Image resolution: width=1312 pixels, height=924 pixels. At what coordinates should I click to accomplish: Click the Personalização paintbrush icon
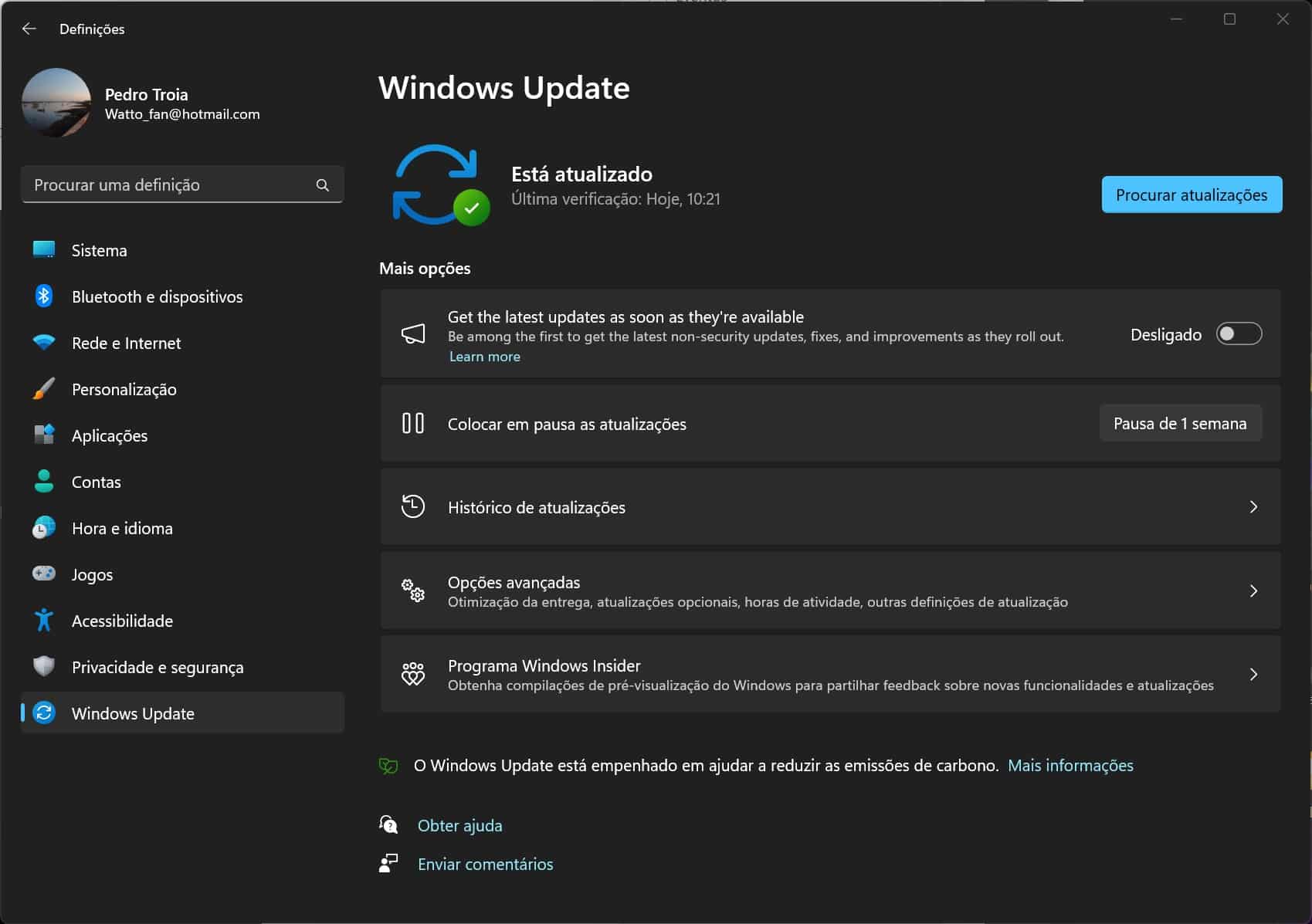click(x=44, y=389)
